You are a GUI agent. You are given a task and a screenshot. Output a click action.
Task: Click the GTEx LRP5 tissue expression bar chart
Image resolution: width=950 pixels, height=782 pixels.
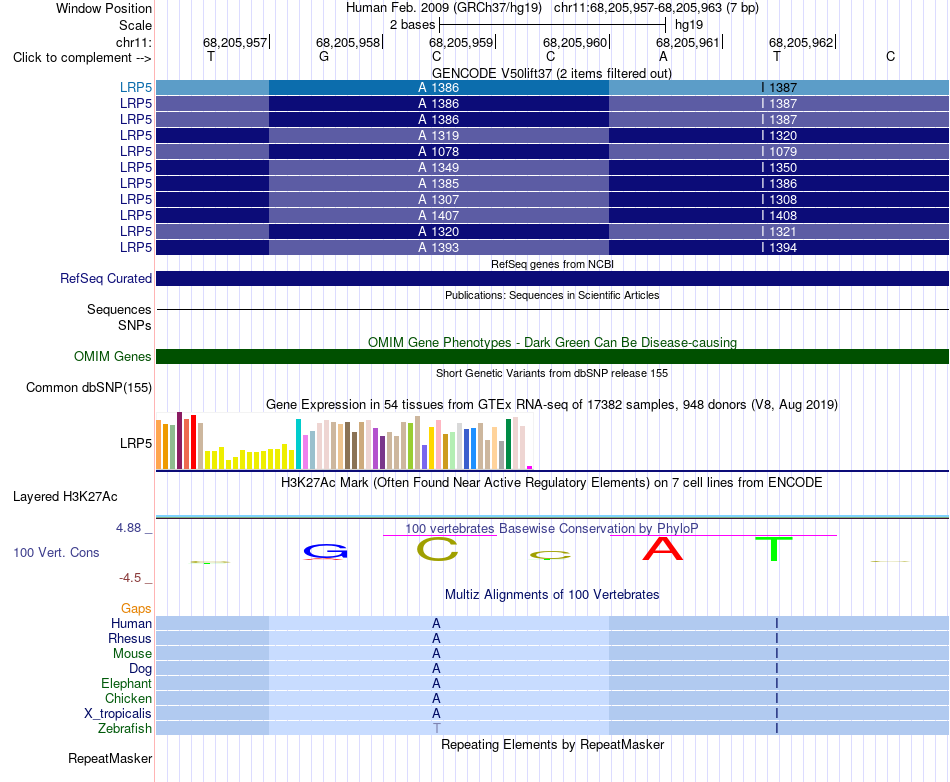(x=344, y=441)
